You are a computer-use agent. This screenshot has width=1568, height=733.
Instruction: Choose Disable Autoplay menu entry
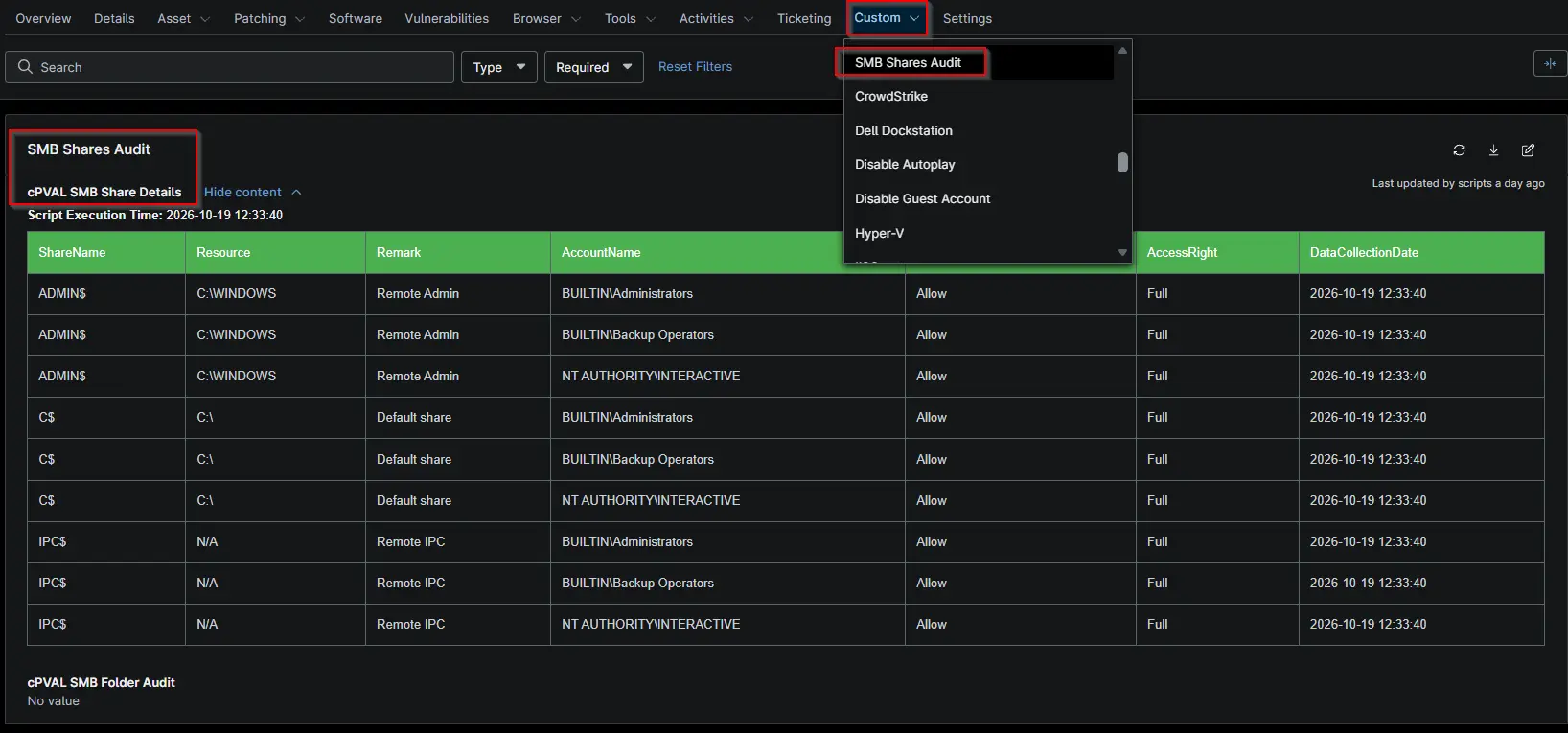980,165
